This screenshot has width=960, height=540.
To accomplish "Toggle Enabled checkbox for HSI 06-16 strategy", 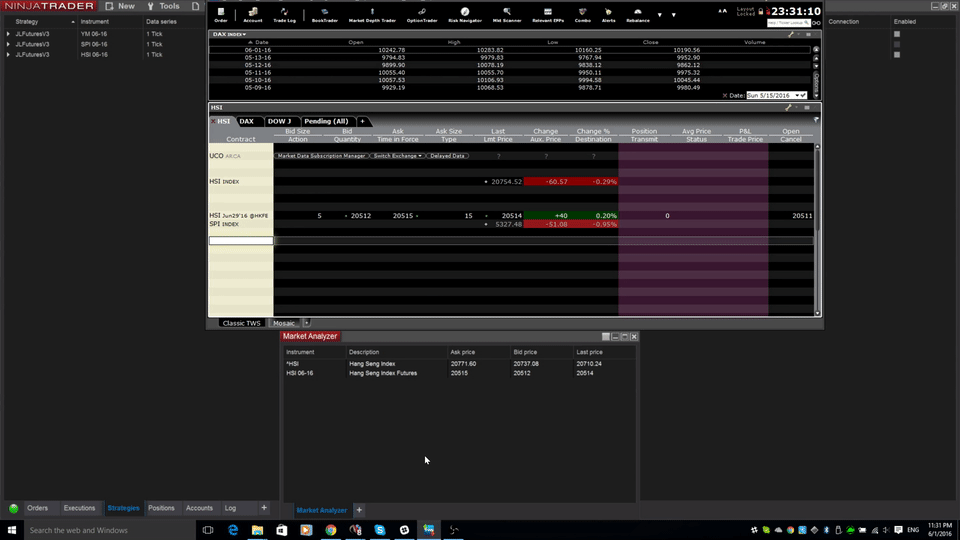I will click(x=897, y=54).
